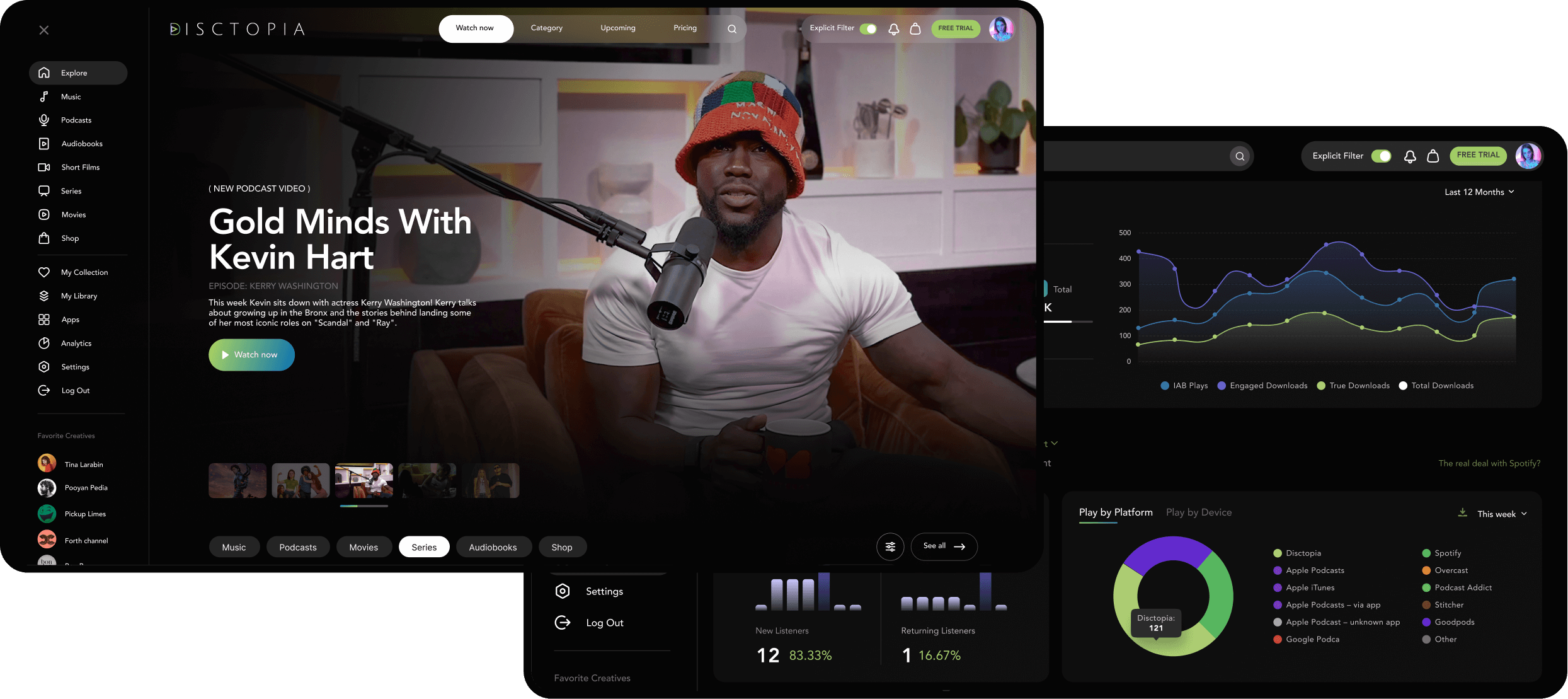Screen dimensions: 1568x699
Task: Click the Watch now play button on hero
Action: [x=251, y=355]
